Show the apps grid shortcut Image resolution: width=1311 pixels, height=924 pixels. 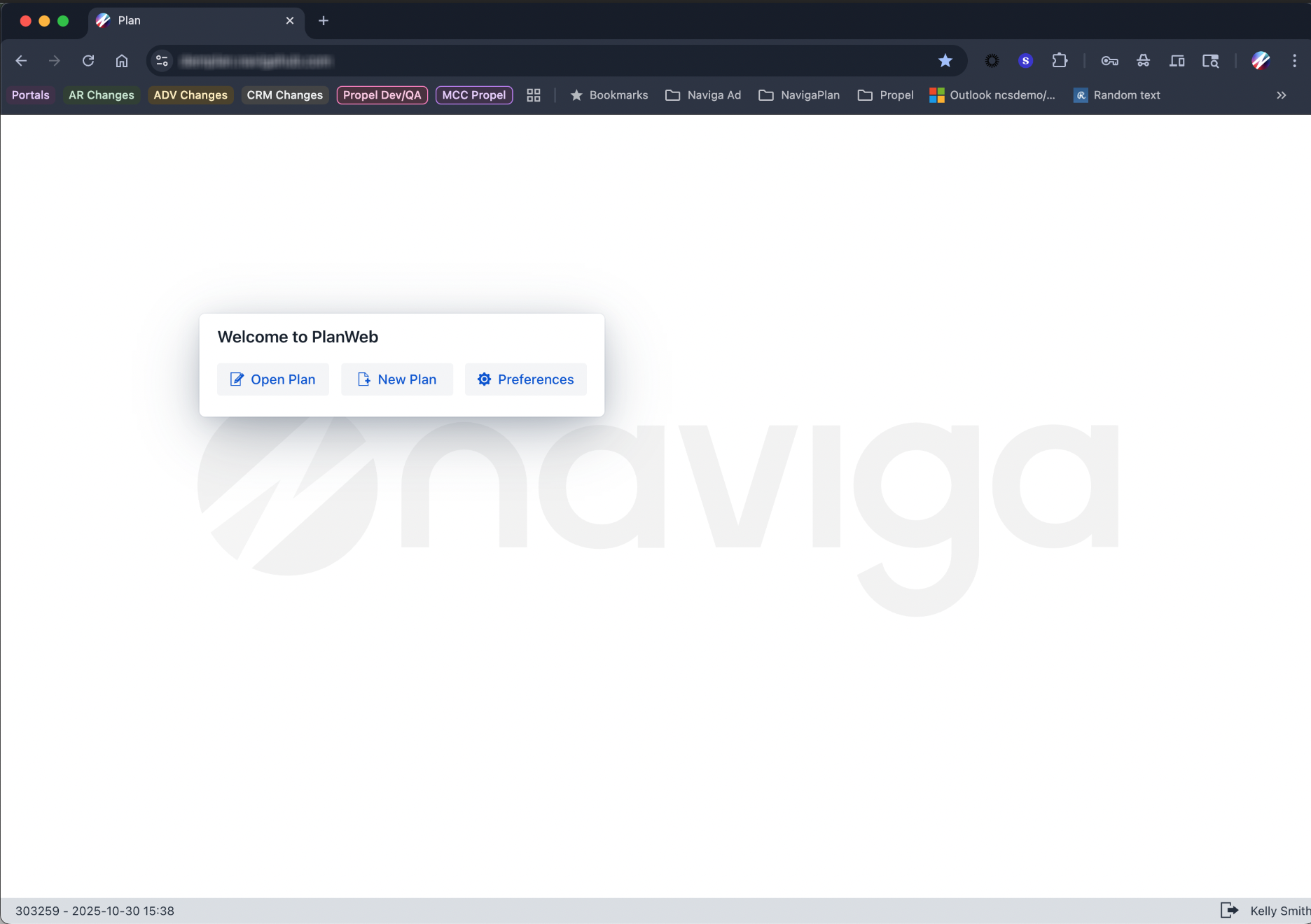[x=534, y=95]
